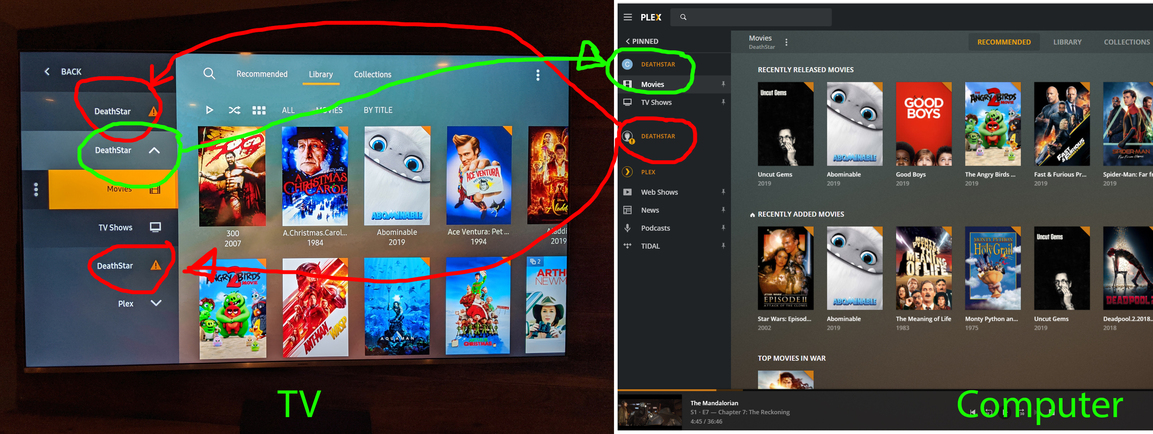Toggle the pin for News on Computer

pos(723,210)
